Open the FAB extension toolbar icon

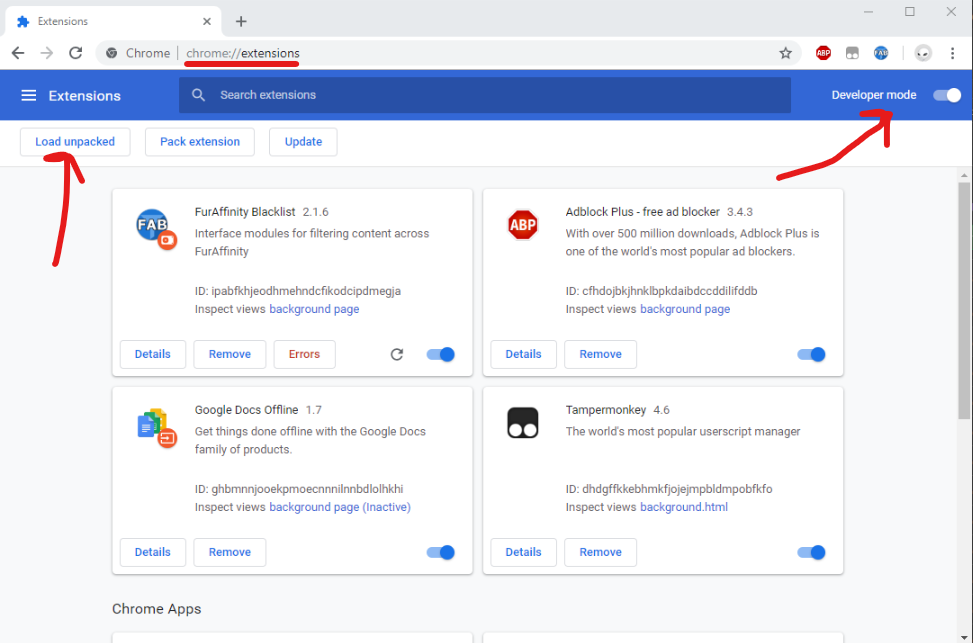pyautogui.click(x=881, y=53)
